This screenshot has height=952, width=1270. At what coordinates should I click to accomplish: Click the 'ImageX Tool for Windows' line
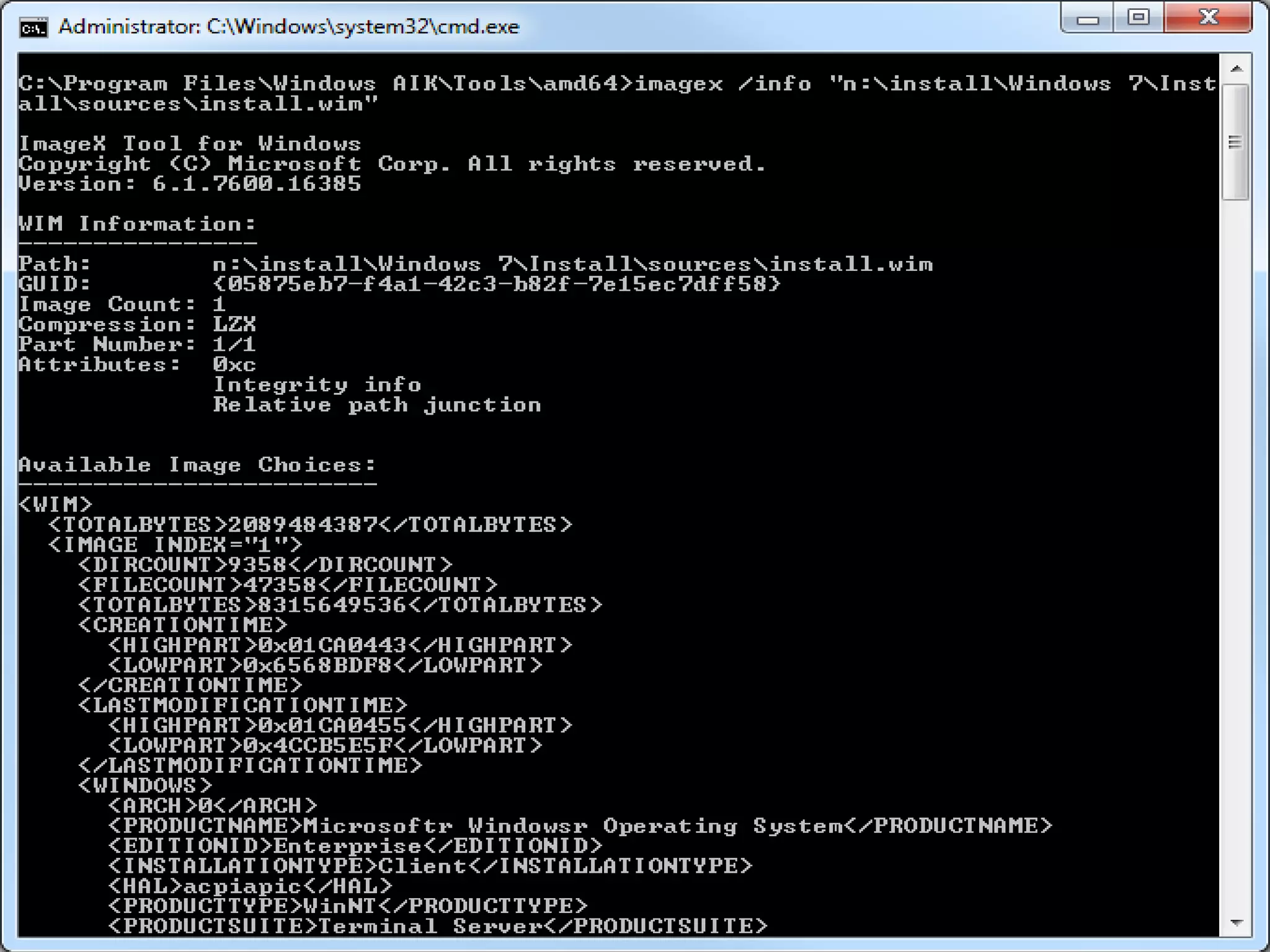(x=190, y=144)
